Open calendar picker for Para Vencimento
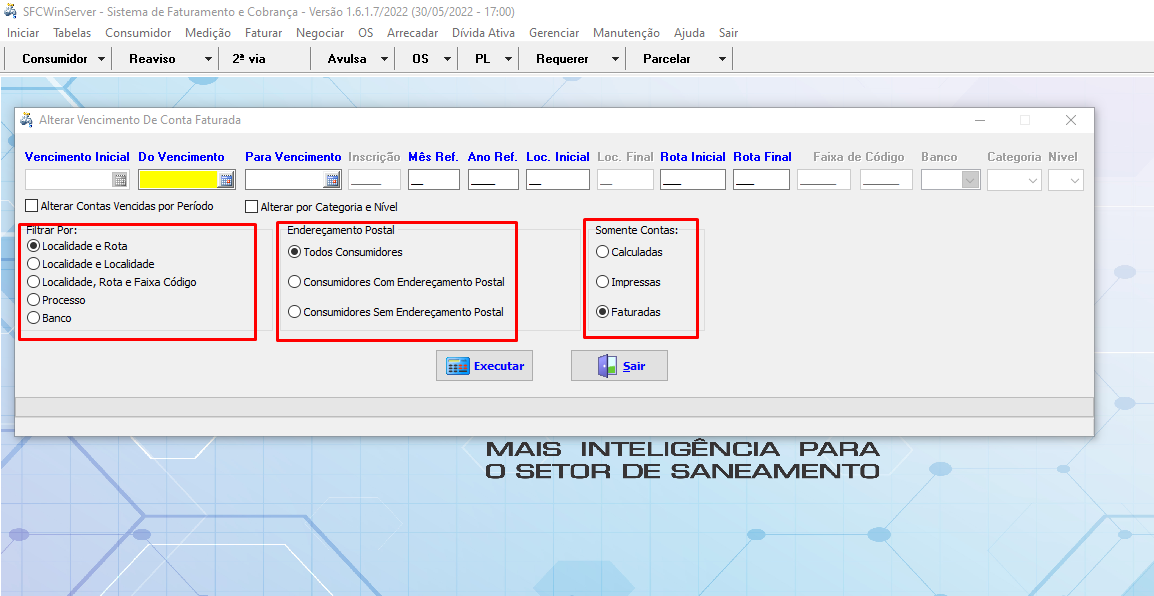 point(332,180)
